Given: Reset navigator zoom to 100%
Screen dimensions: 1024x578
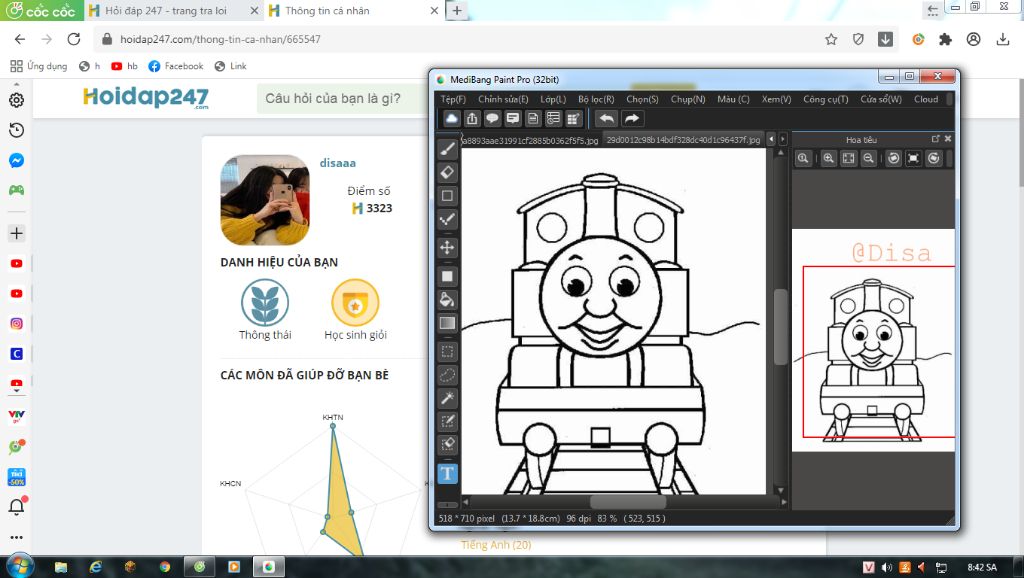Looking at the screenshot, I should [x=803, y=158].
